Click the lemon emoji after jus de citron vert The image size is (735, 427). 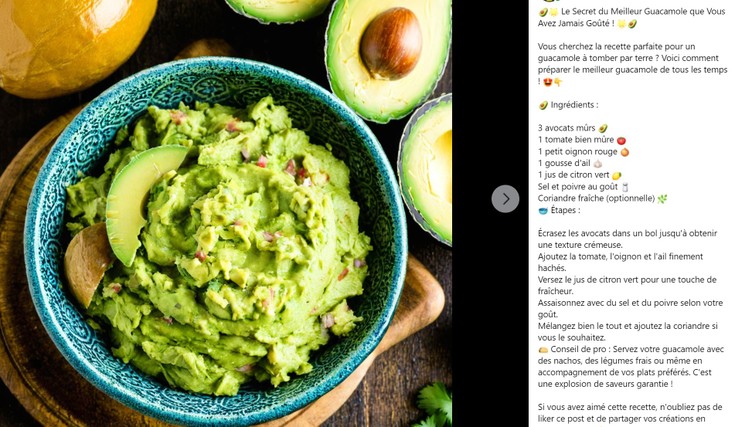(x=616, y=175)
